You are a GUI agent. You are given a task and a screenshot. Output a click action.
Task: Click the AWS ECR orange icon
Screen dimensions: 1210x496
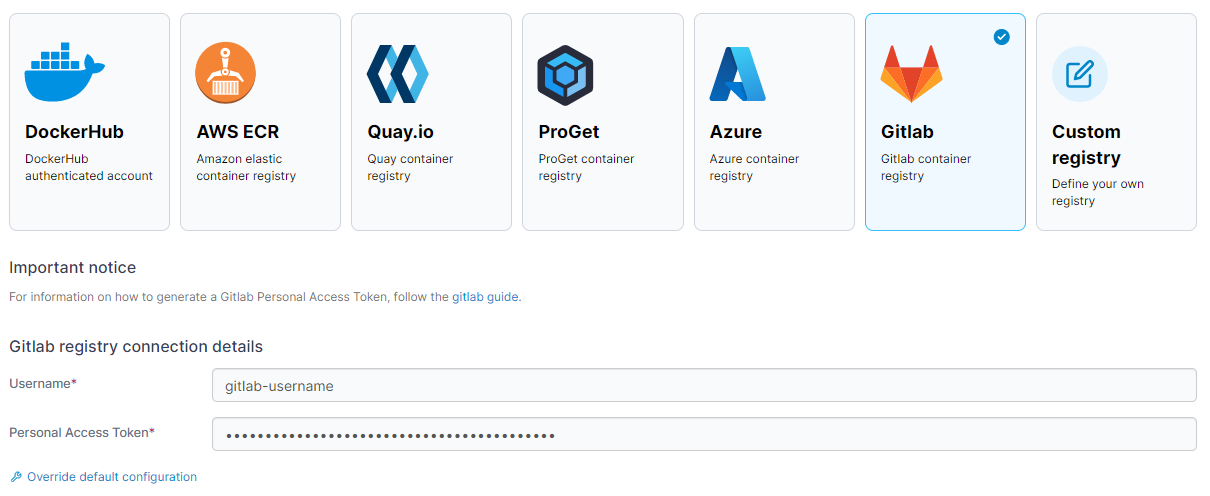pos(225,73)
